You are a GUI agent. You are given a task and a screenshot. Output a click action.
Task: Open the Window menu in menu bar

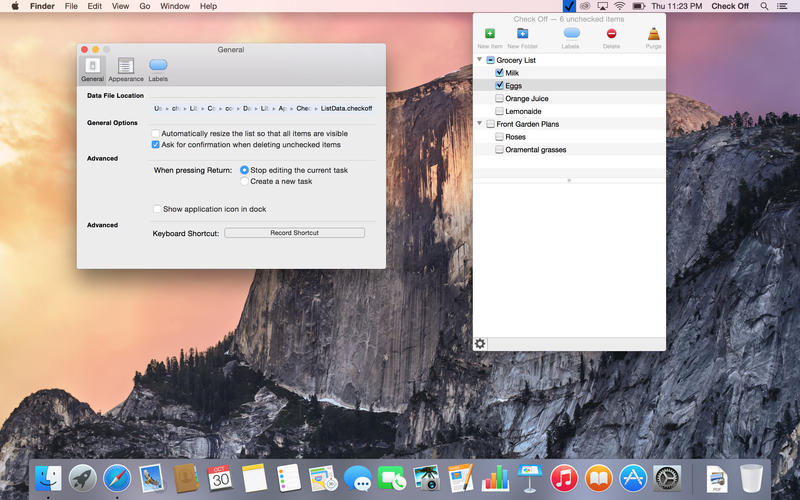[x=174, y=6]
